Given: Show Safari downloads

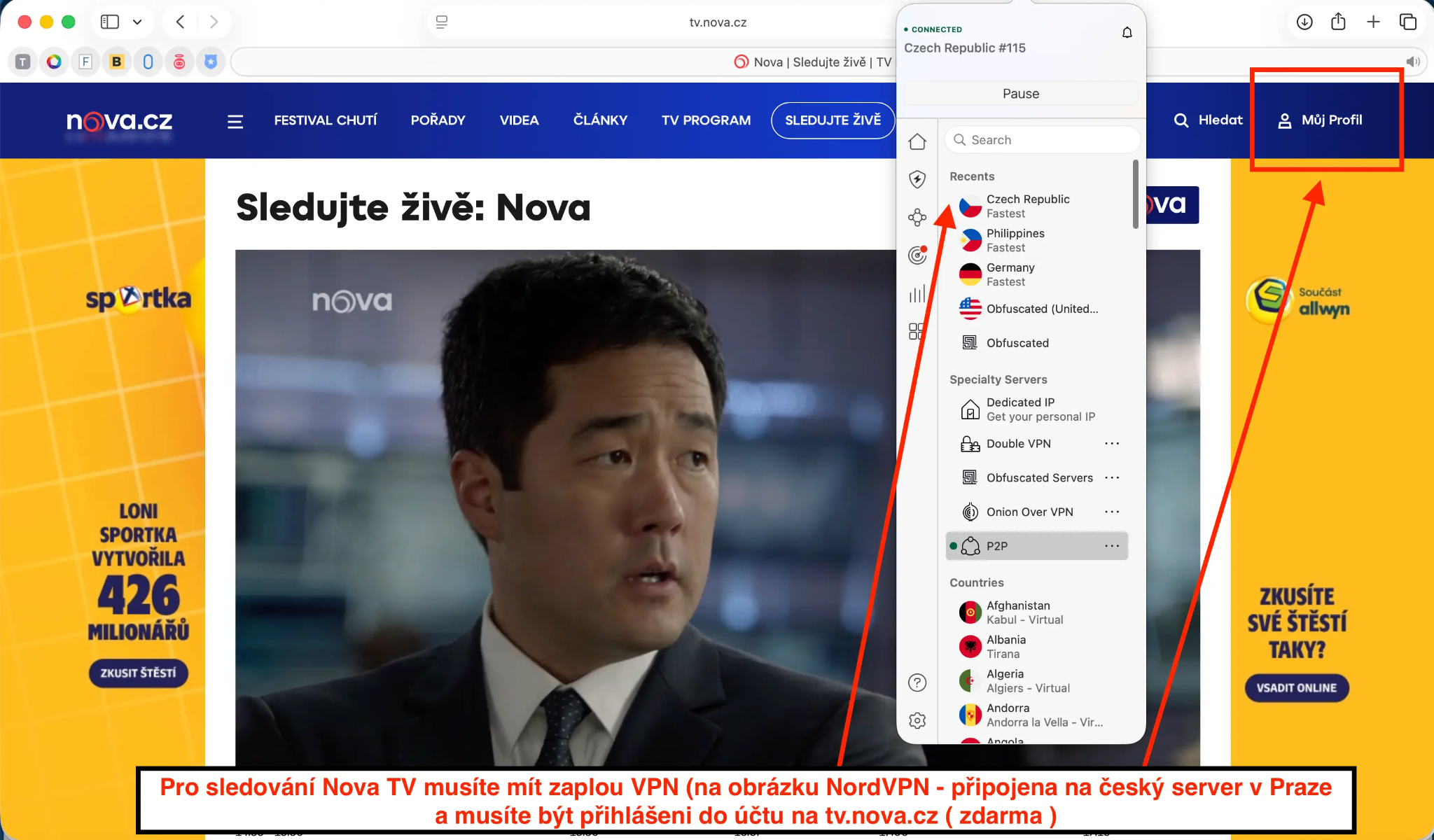Looking at the screenshot, I should coord(1303,22).
